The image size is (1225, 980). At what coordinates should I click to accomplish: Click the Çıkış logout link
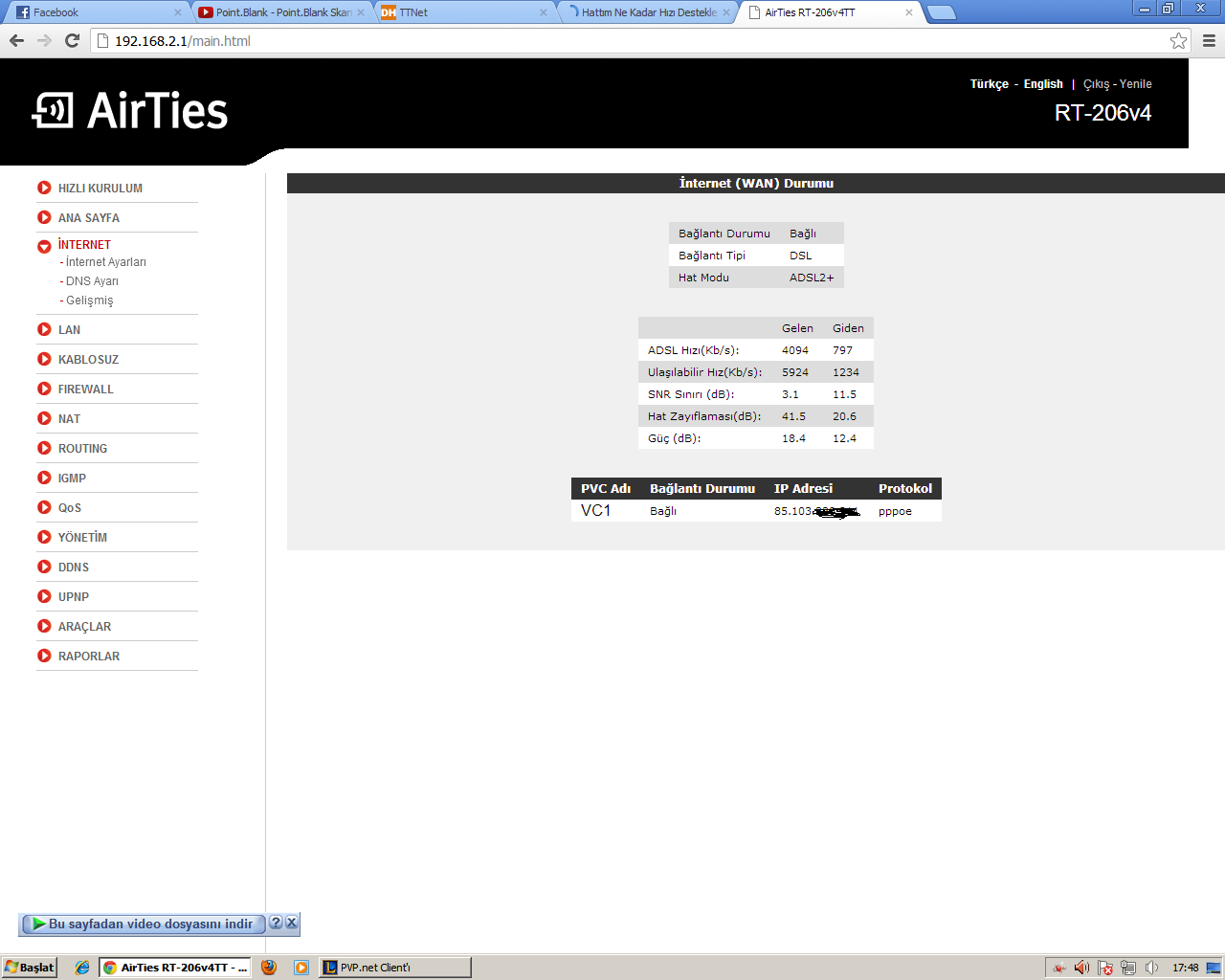coord(1097,84)
